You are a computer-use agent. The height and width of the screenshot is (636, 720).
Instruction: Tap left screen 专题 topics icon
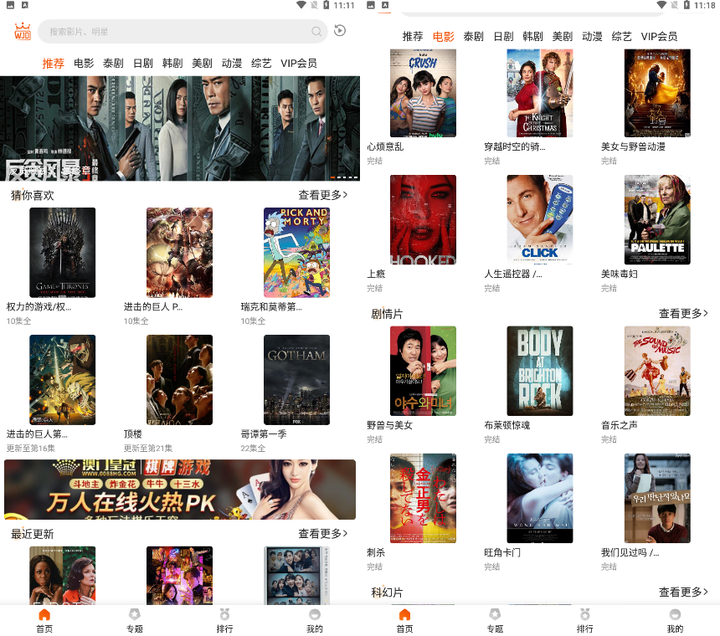(x=134, y=614)
